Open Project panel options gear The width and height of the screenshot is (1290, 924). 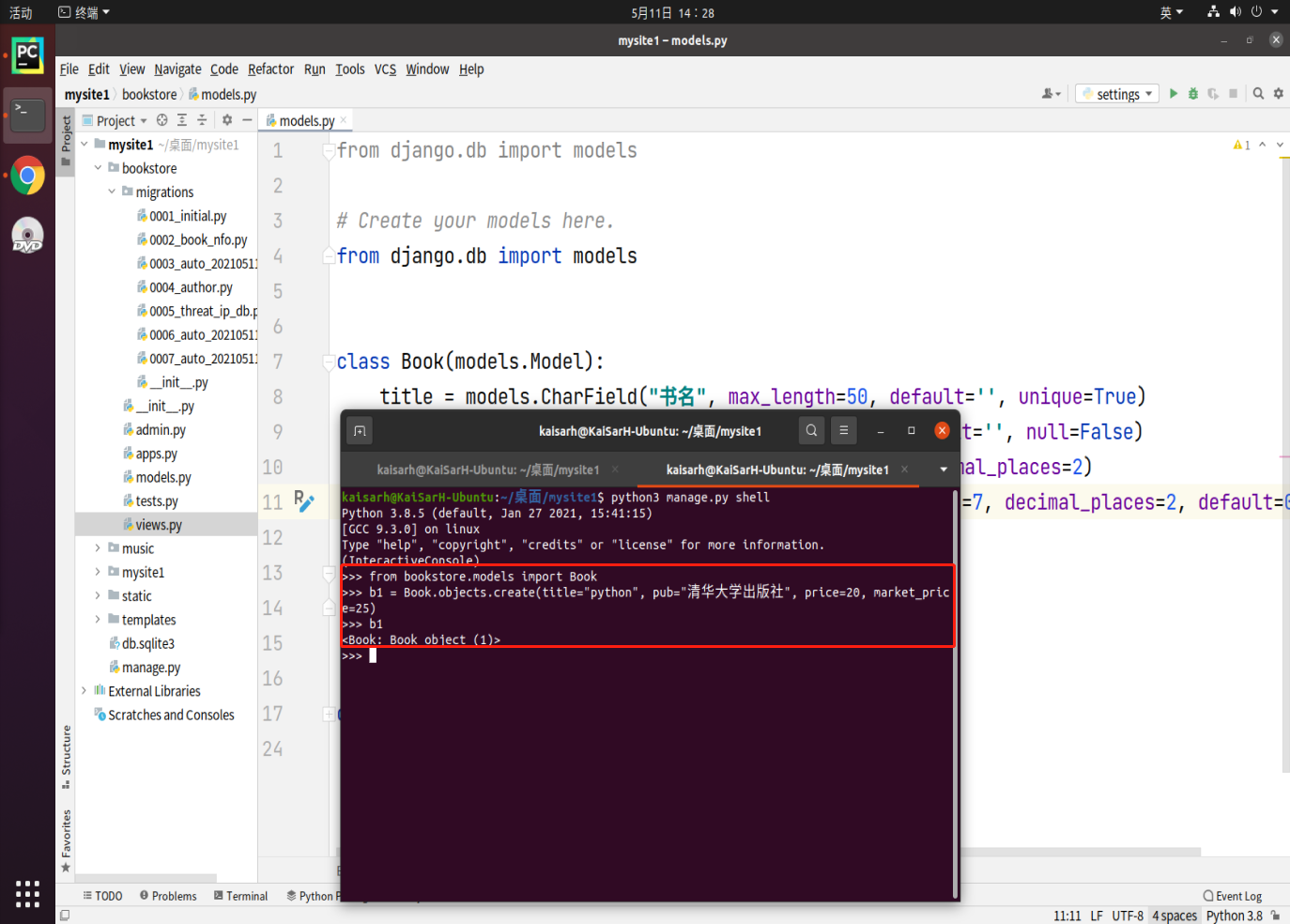click(x=227, y=120)
